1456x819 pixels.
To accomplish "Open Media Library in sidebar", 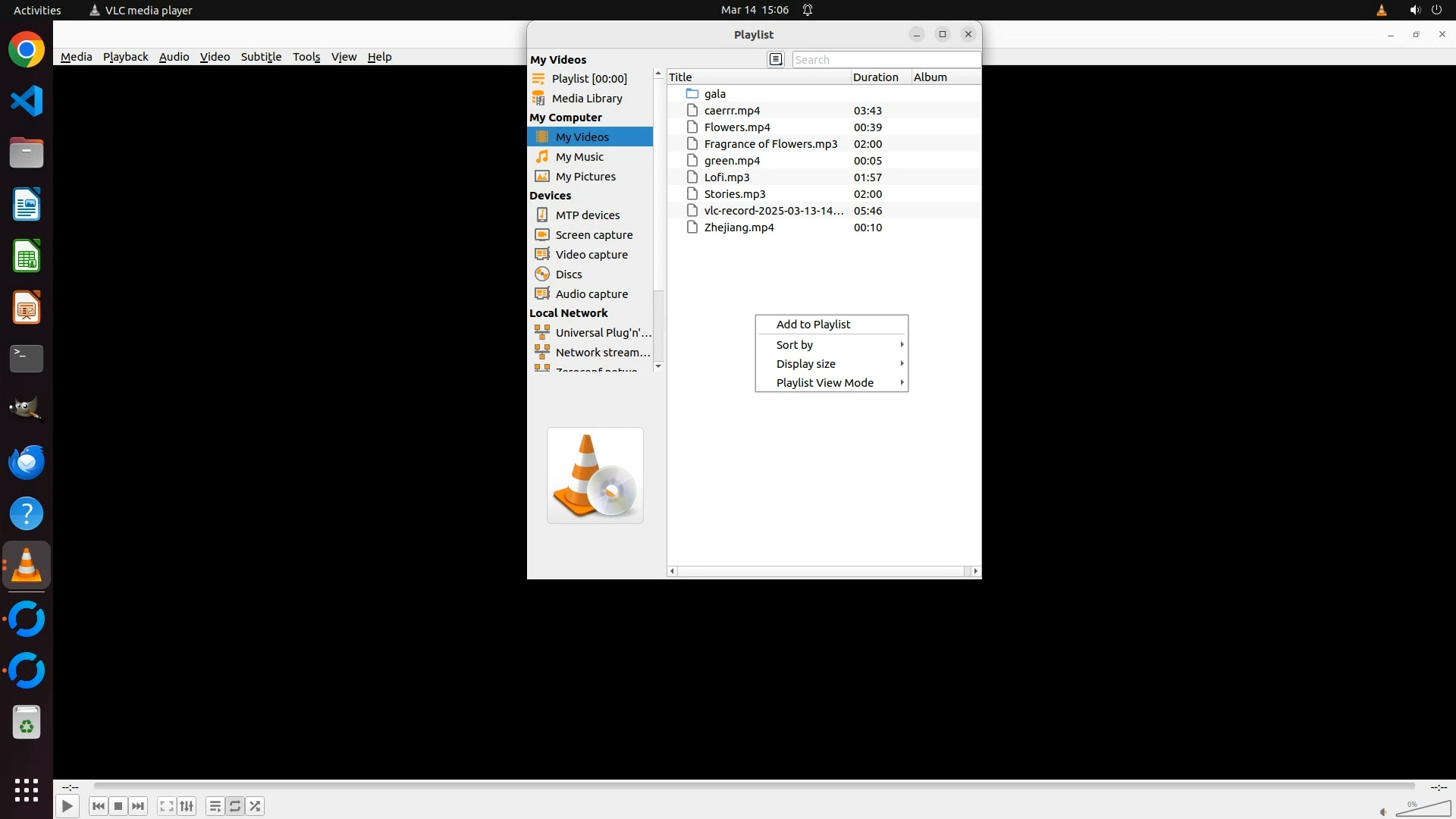I will pos(586,99).
